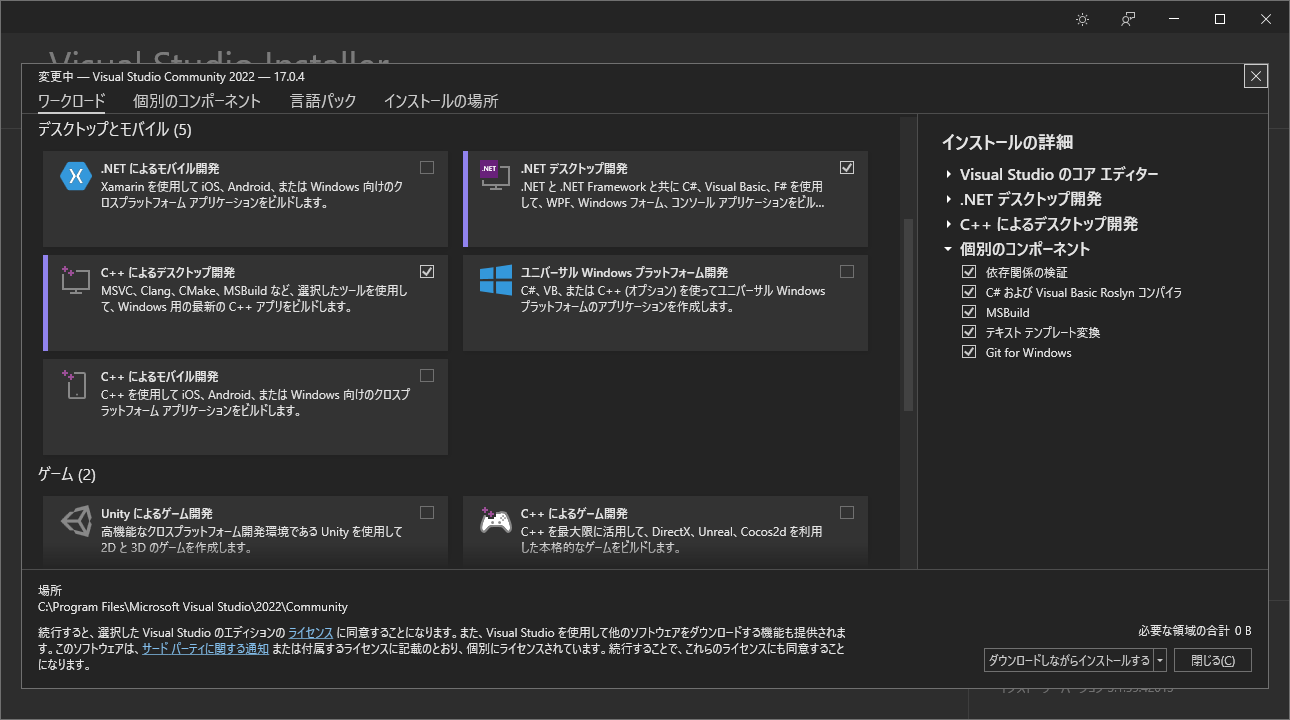The width and height of the screenshot is (1290, 720).
Task: Check the C++ によるゲーム開発 workload
Action: [847, 513]
